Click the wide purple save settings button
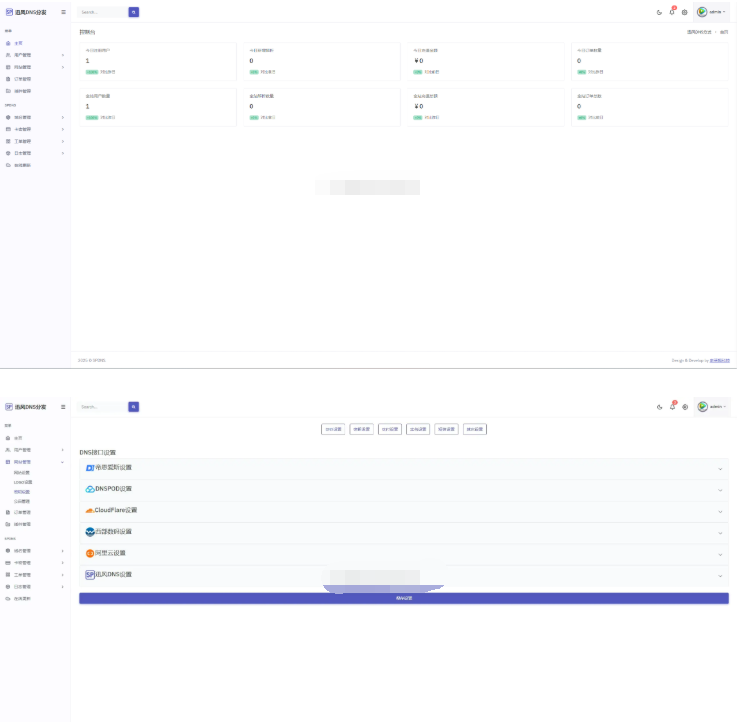This screenshot has height=722, width=742. click(403, 598)
